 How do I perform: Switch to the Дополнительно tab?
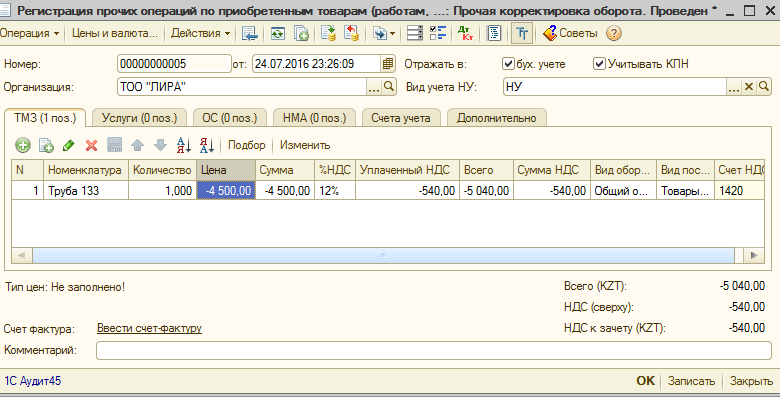tap(497, 118)
